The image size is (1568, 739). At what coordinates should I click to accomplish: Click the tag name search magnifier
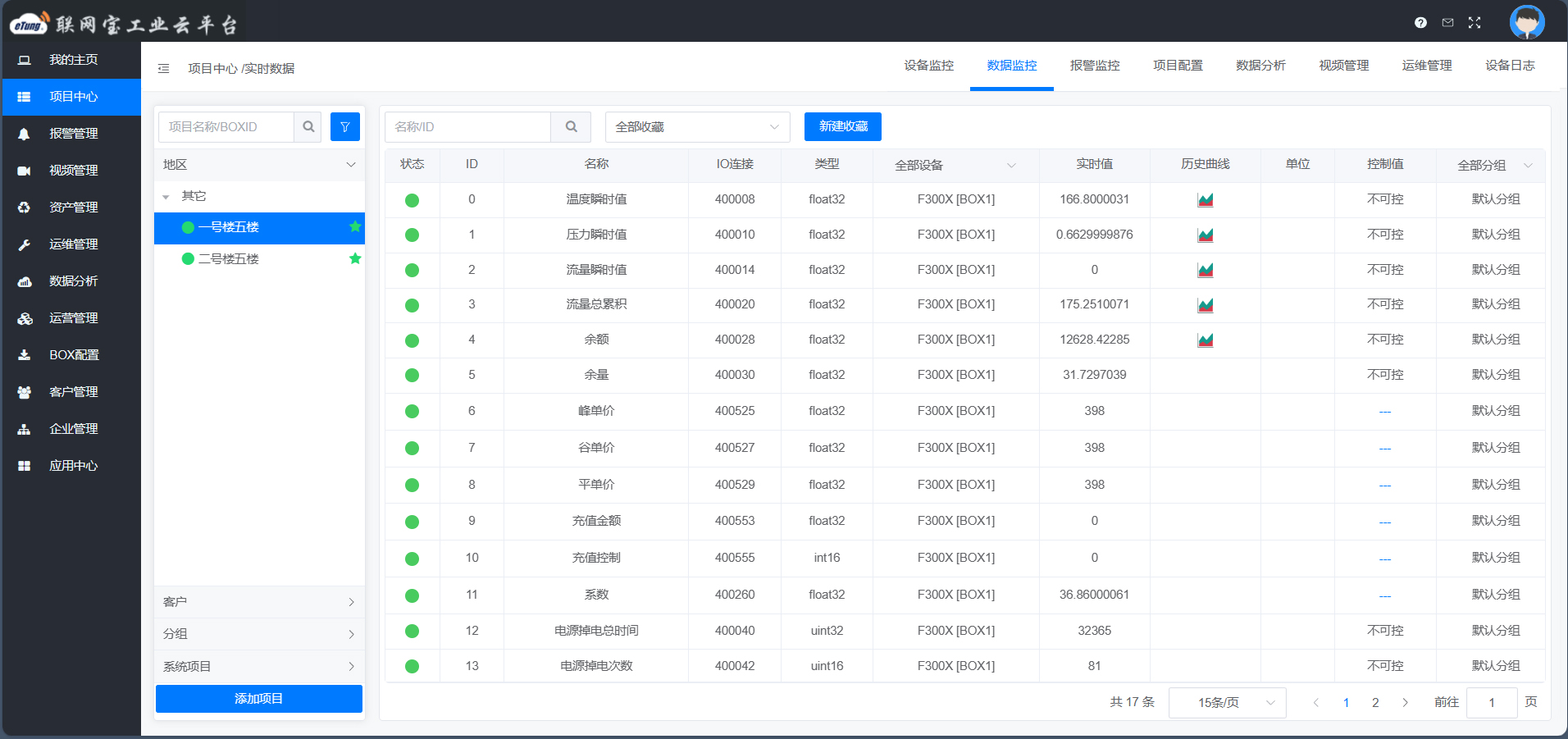coord(572,127)
